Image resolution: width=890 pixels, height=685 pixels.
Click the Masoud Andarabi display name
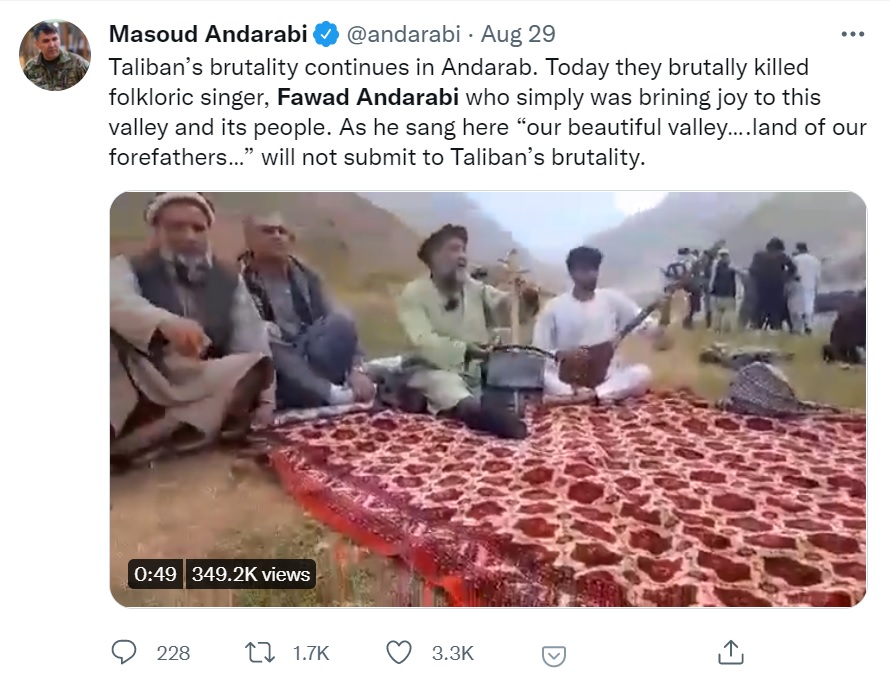[x=208, y=34]
